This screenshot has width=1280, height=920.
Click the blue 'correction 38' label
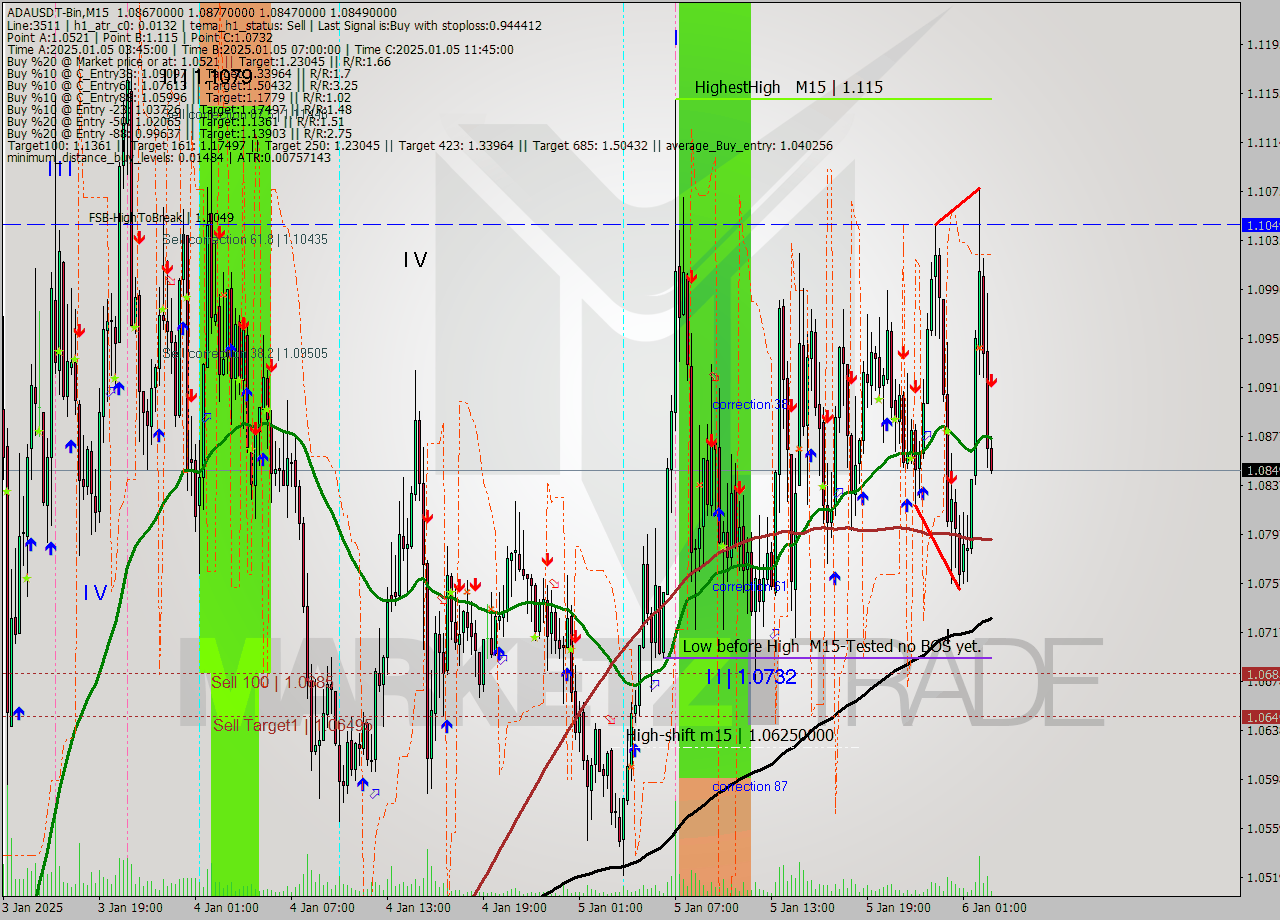(750, 405)
